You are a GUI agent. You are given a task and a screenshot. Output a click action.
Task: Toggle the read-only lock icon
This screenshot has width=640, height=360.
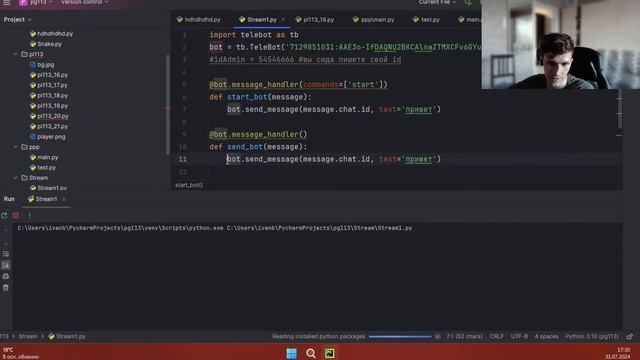[630, 336]
